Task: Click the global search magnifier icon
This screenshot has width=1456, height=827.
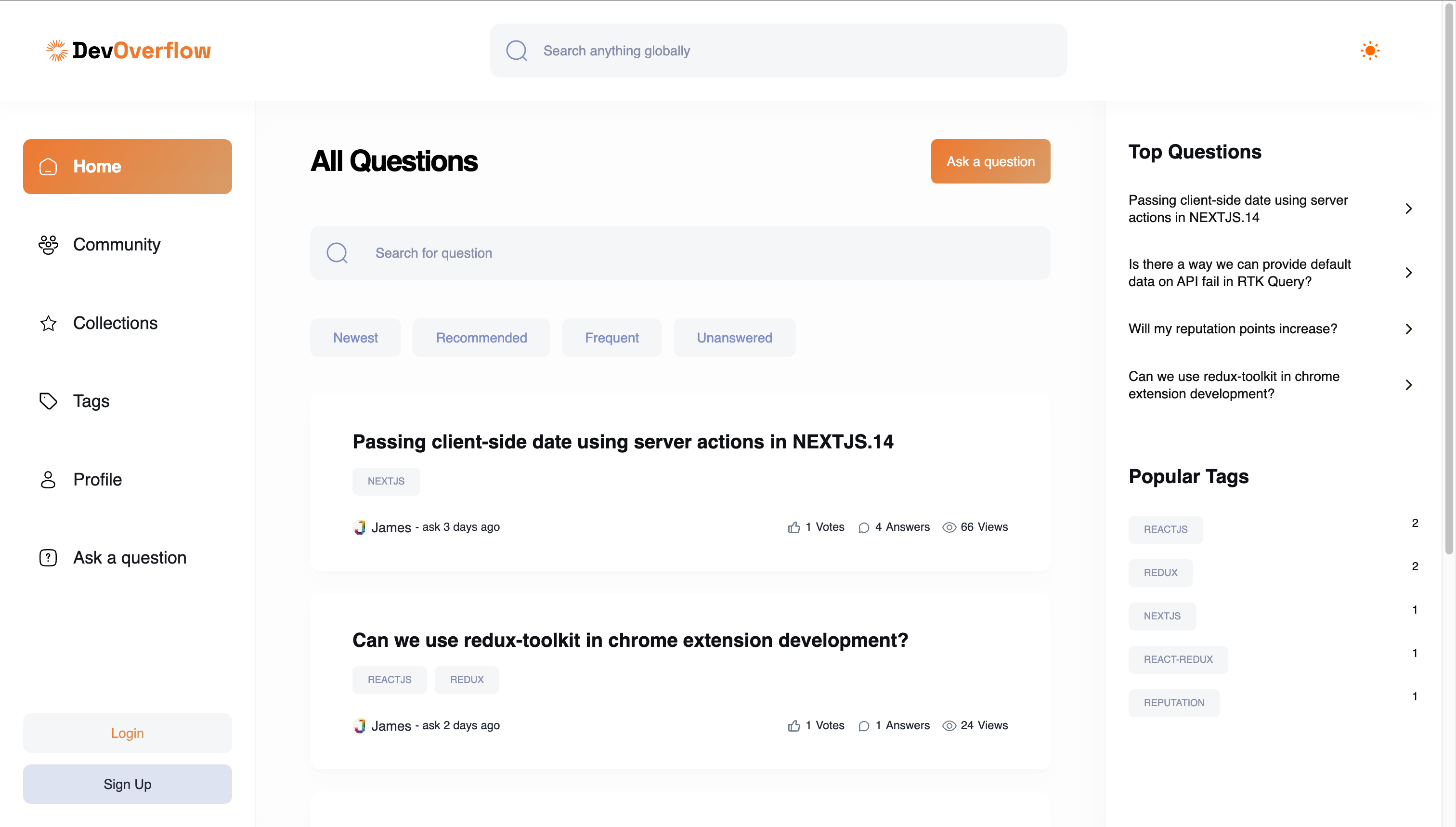Action: (517, 51)
